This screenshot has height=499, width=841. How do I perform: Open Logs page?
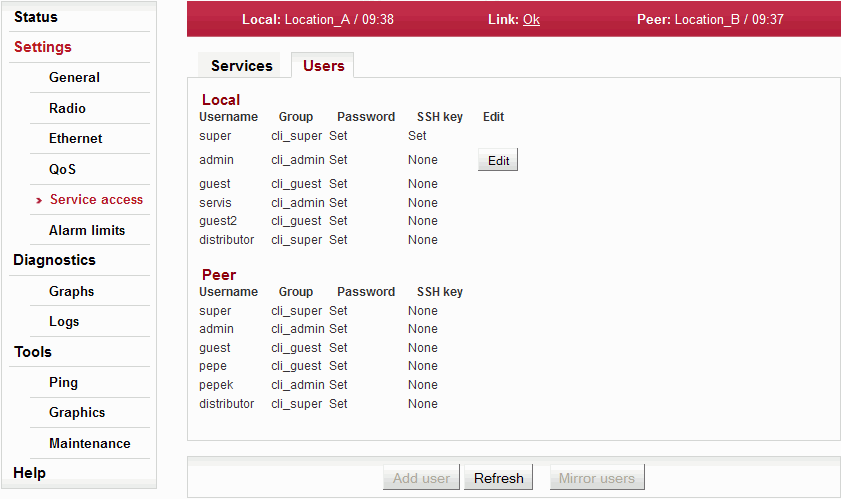pyautogui.click(x=64, y=321)
